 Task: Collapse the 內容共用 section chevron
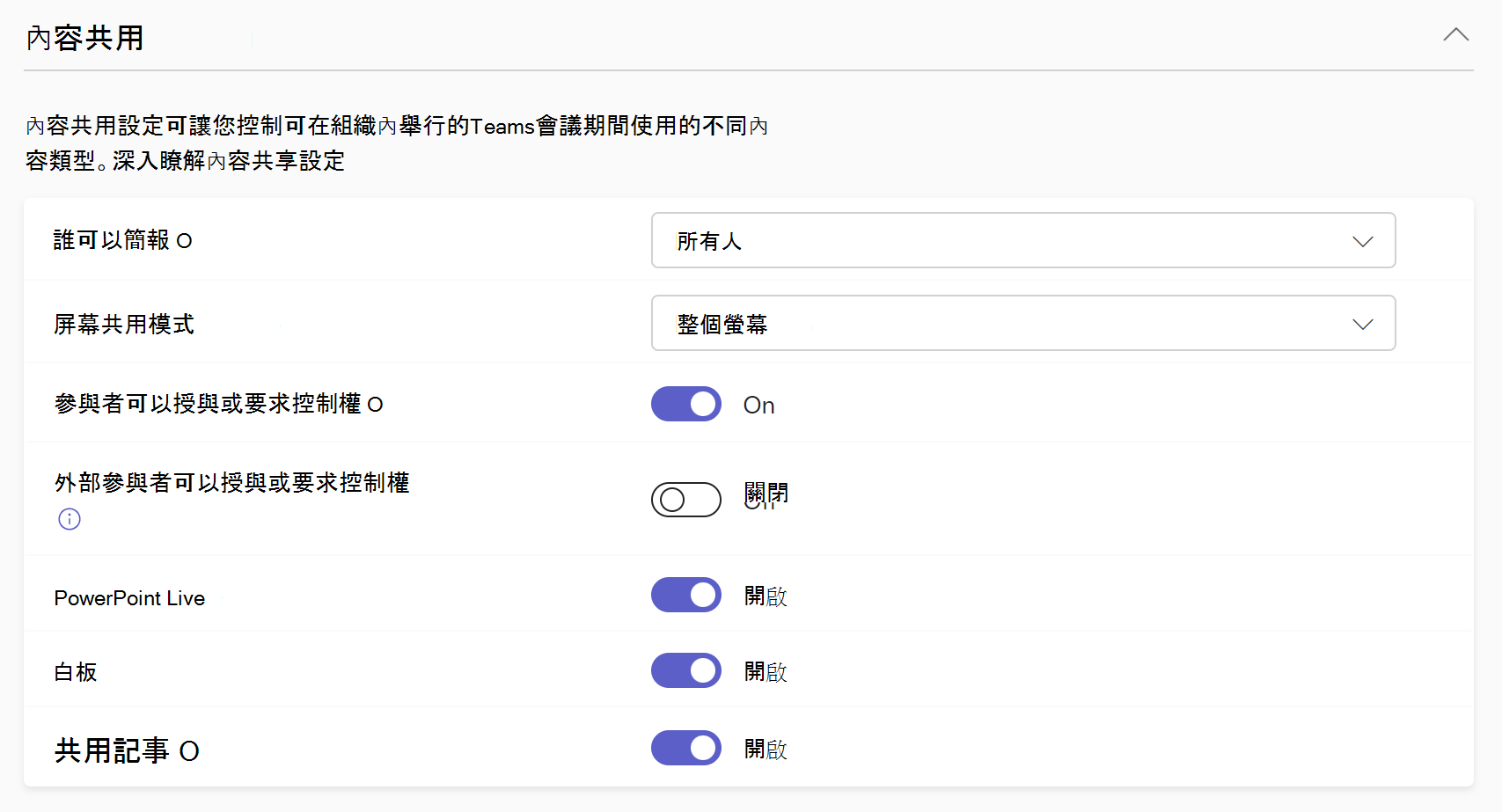click(x=1456, y=35)
